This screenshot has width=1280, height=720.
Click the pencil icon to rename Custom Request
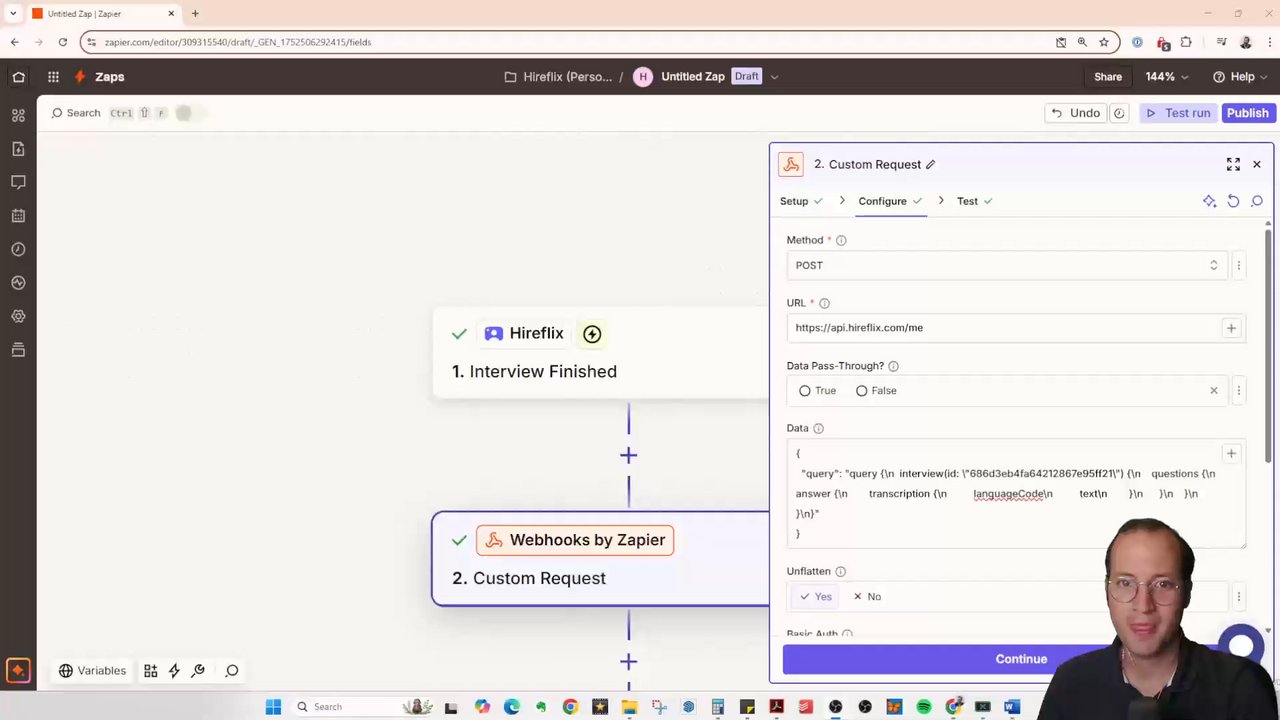(930, 164)
